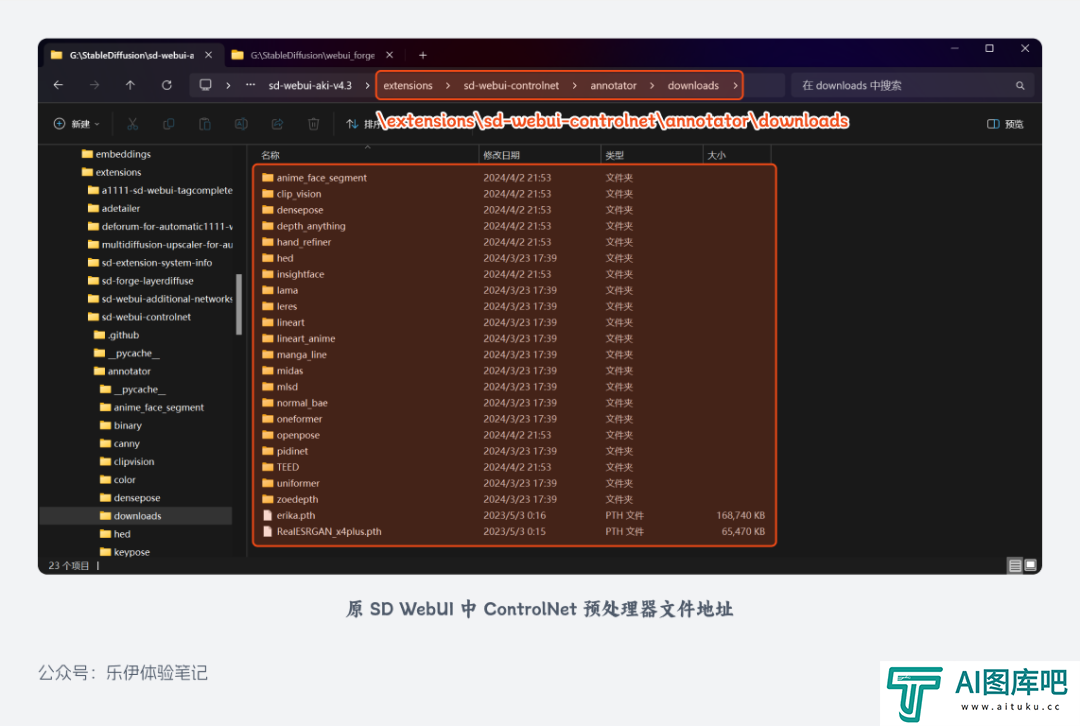The width and height of the screenshot is (1080, 726).
Task: Select the anime_face_segment folder row
Action: (514, 178)
